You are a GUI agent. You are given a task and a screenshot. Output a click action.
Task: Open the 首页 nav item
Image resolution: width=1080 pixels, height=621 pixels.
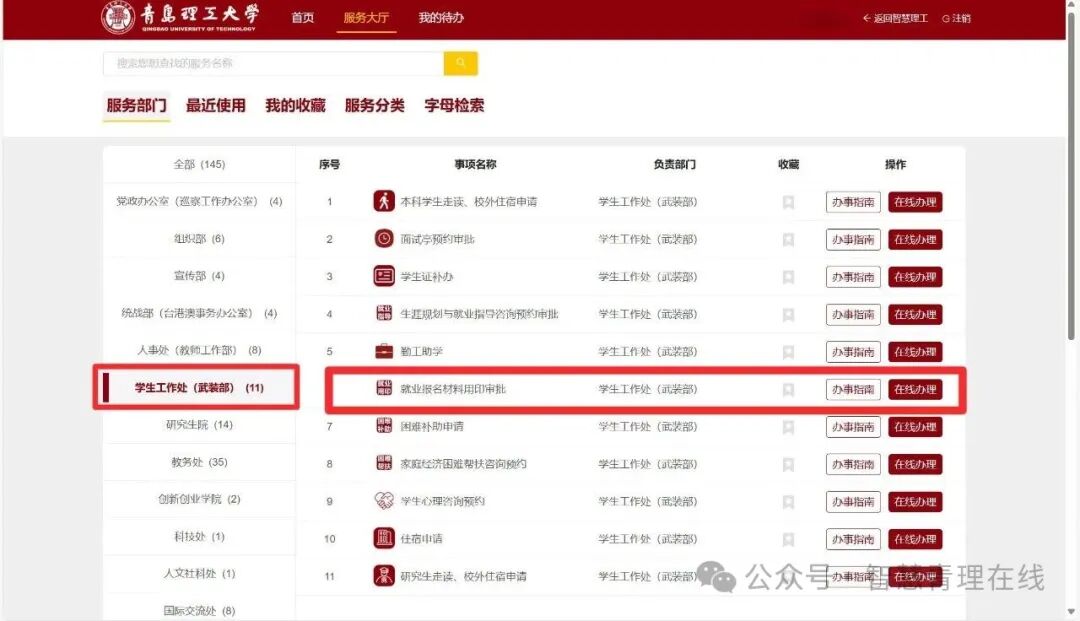302,17
